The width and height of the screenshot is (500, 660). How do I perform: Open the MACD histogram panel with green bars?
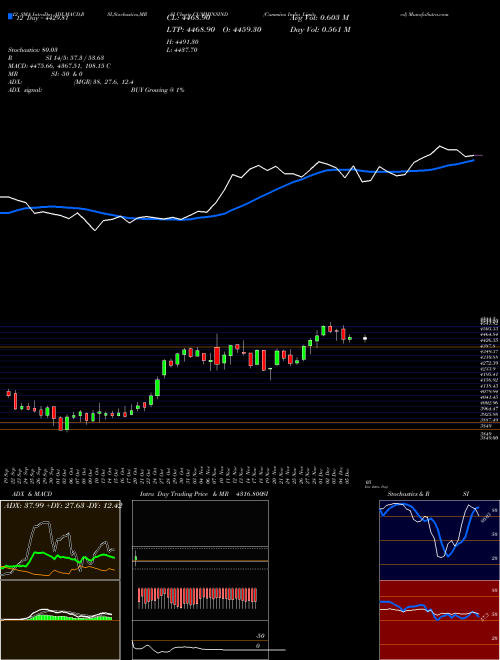[60, 620]
